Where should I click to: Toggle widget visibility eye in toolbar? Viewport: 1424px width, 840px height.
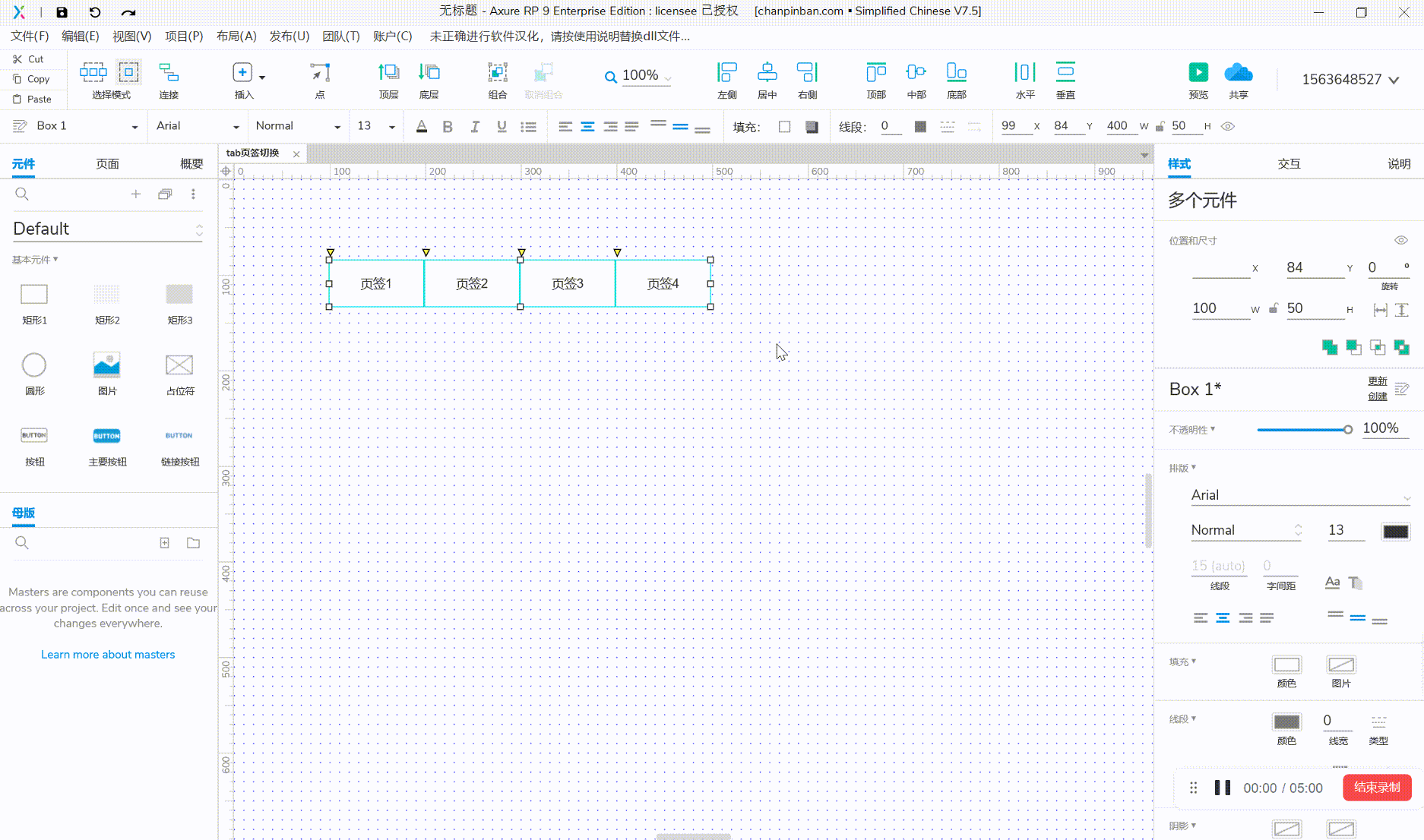[x=1228, y=127]
